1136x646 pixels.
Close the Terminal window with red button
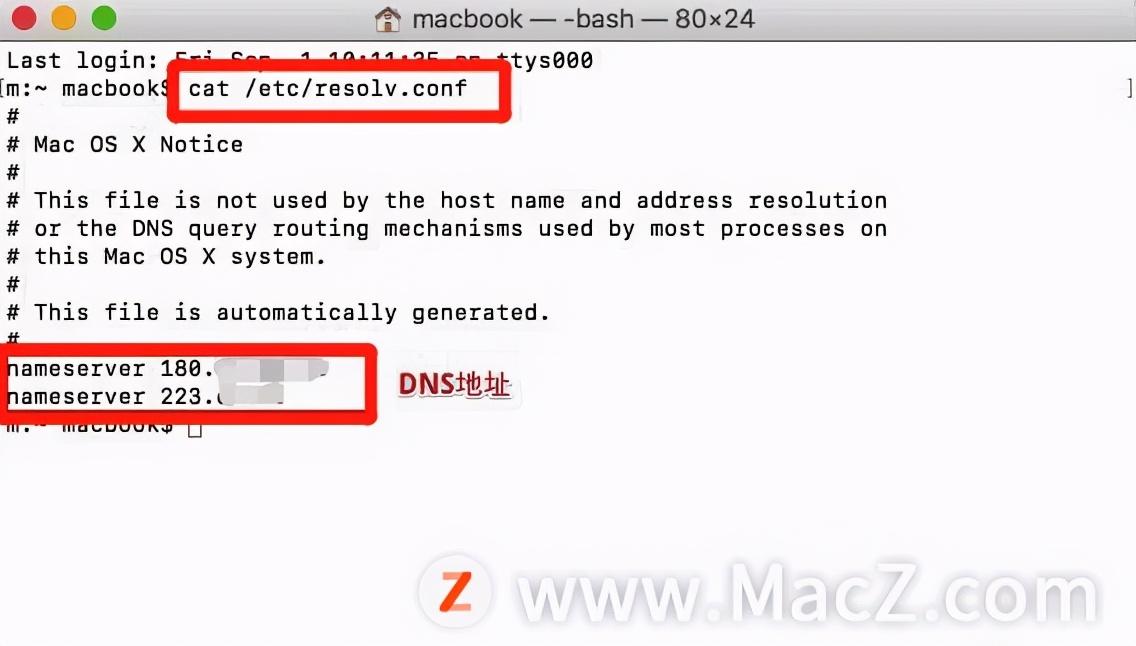(24, 17)
